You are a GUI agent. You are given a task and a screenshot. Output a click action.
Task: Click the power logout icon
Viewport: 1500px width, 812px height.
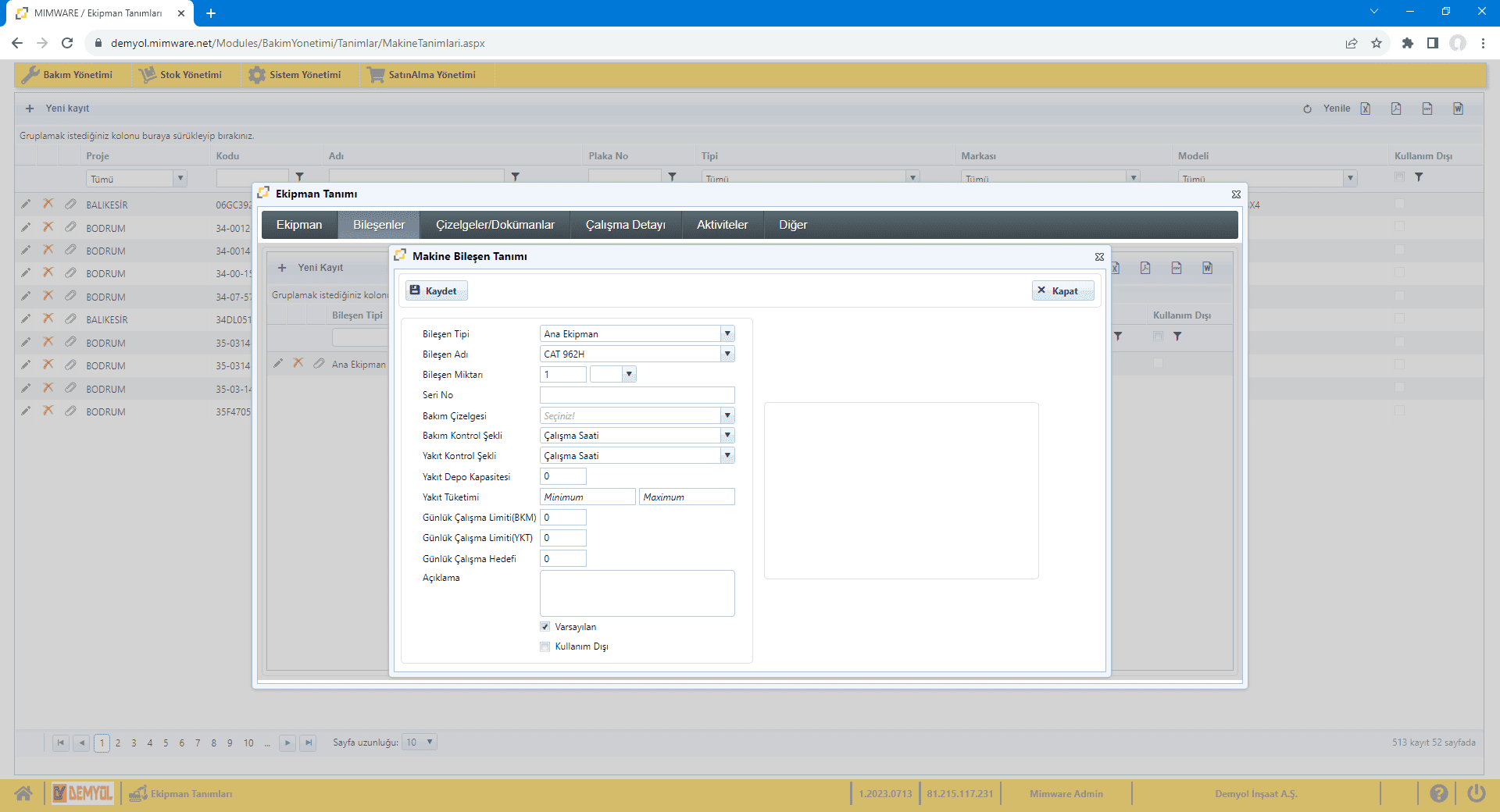1476,794
